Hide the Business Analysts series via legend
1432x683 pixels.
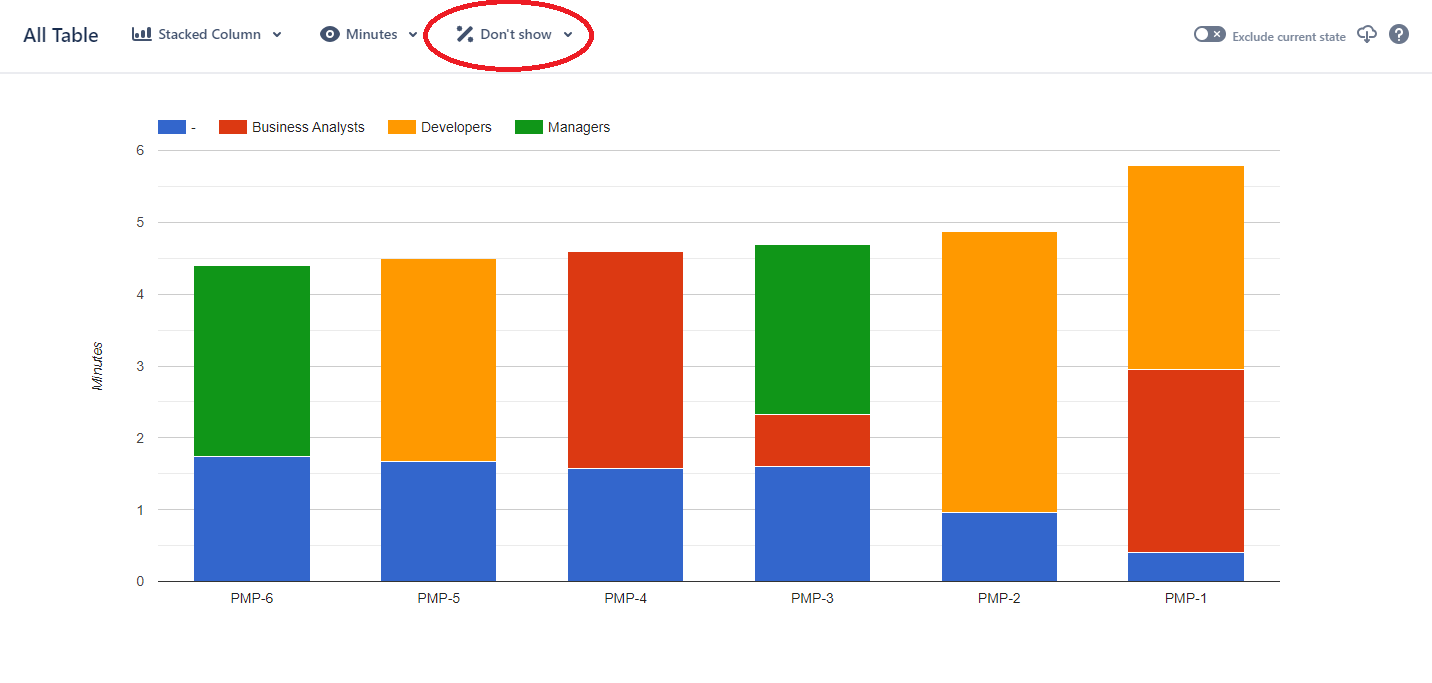coord(309,126)
